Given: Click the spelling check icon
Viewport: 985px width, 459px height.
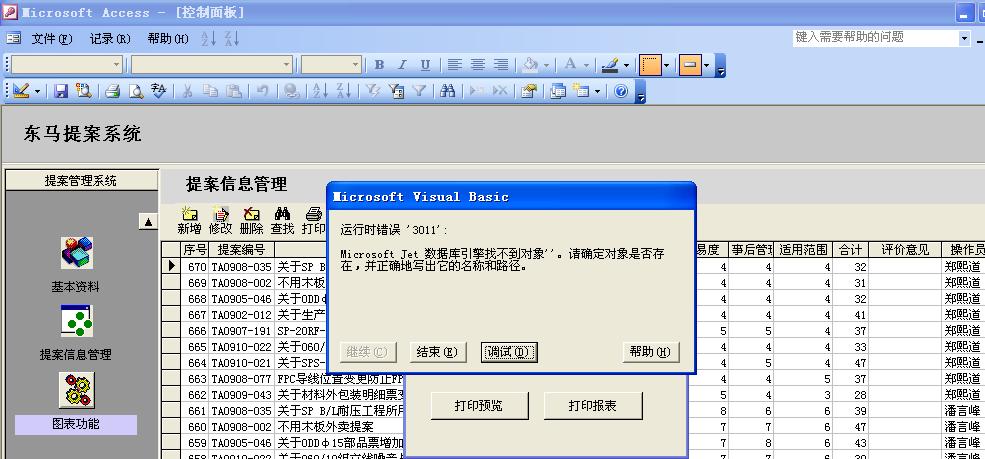Looking at the screenshot, I should coord(158,92).
